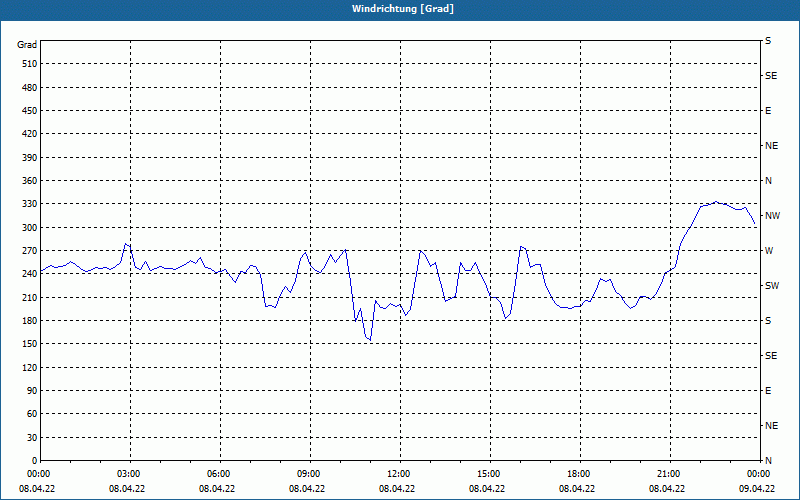Image resolution: width=800 pixels, height=500 pixels.
Task: Select the 120 value on the left axis
Action: tap(30, 367)
